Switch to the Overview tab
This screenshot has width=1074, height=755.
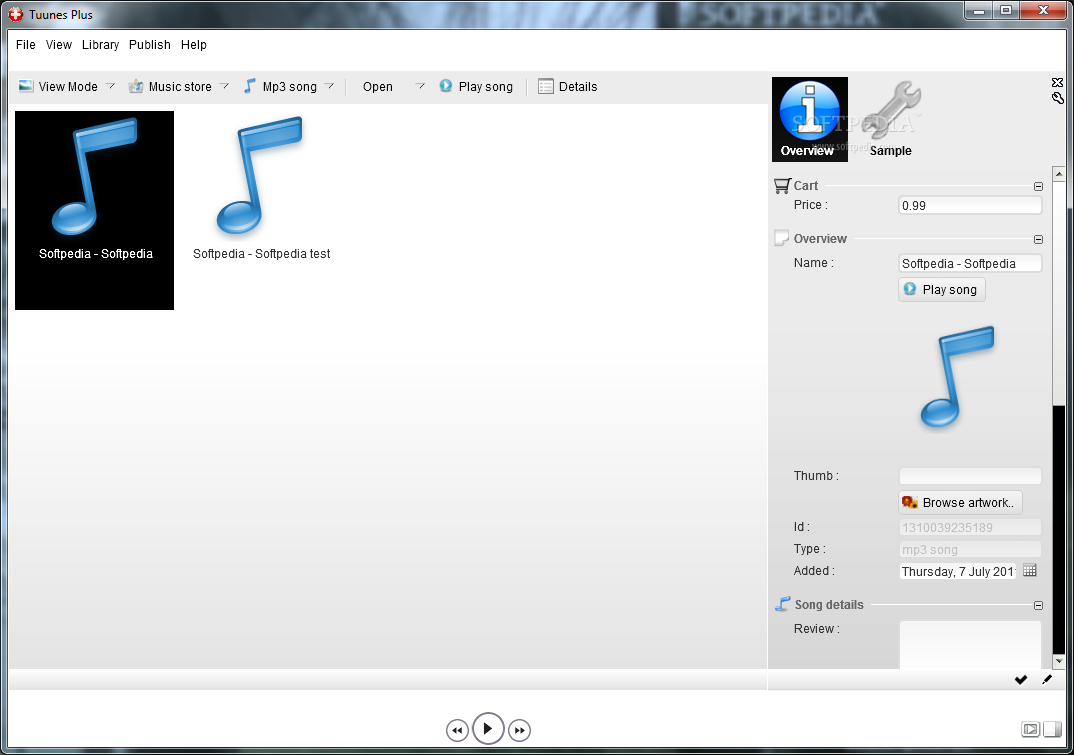tap(810, 119)
